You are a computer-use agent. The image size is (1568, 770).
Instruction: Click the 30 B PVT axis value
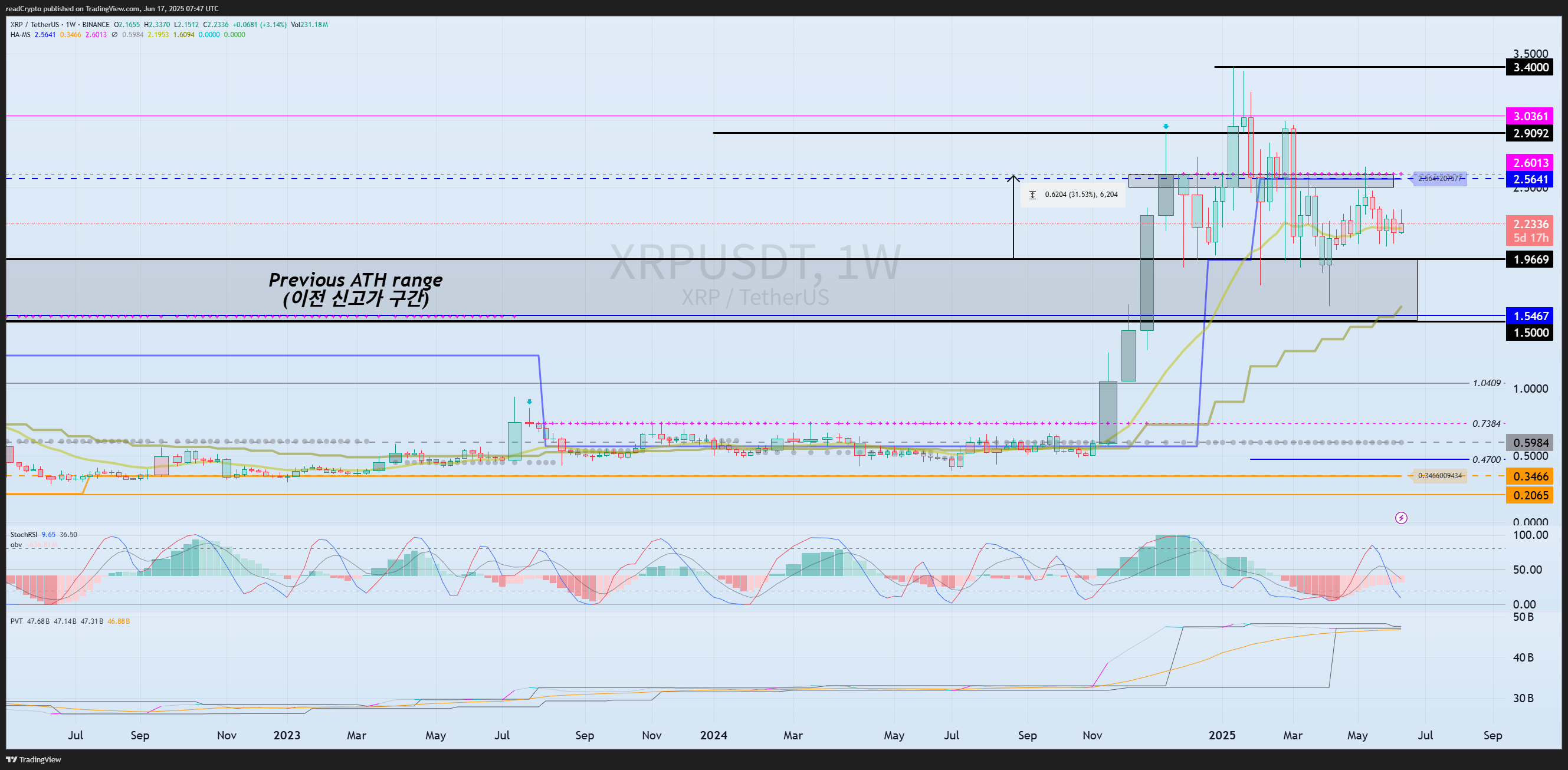[1523, 697]
